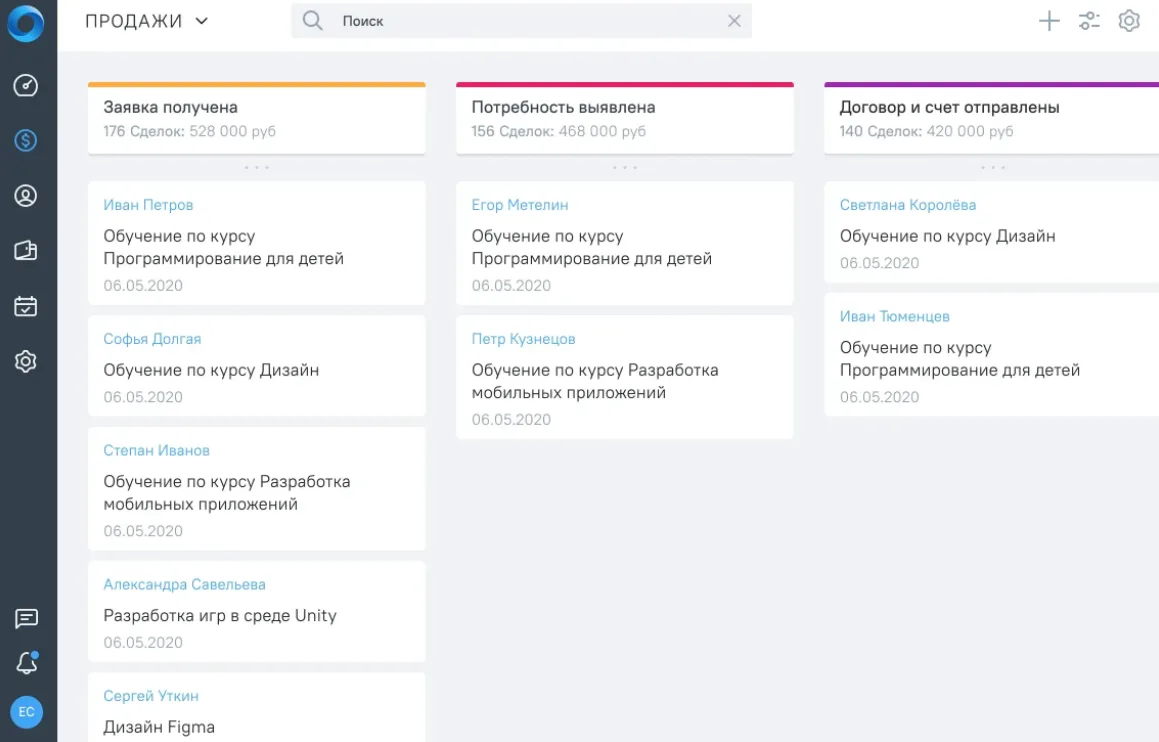
Task: Open the filter sliders icon
Action: click(x=1089, y=21)
